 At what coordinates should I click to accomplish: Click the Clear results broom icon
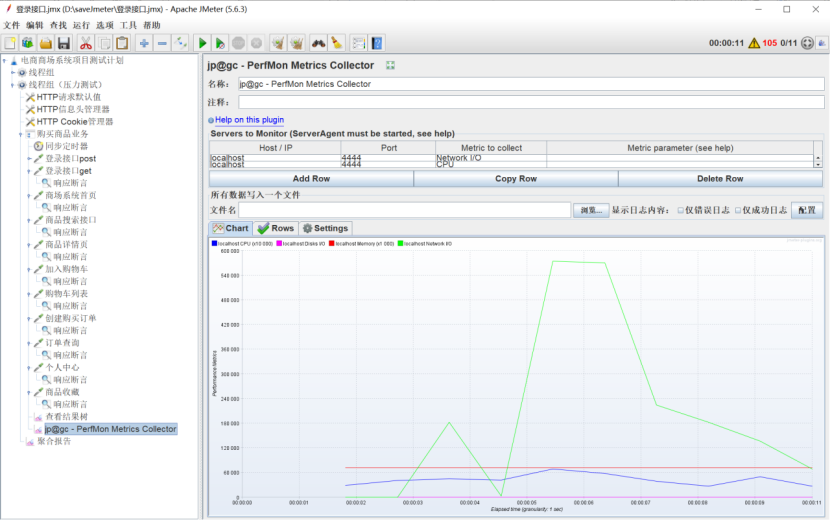coord(278,43)
